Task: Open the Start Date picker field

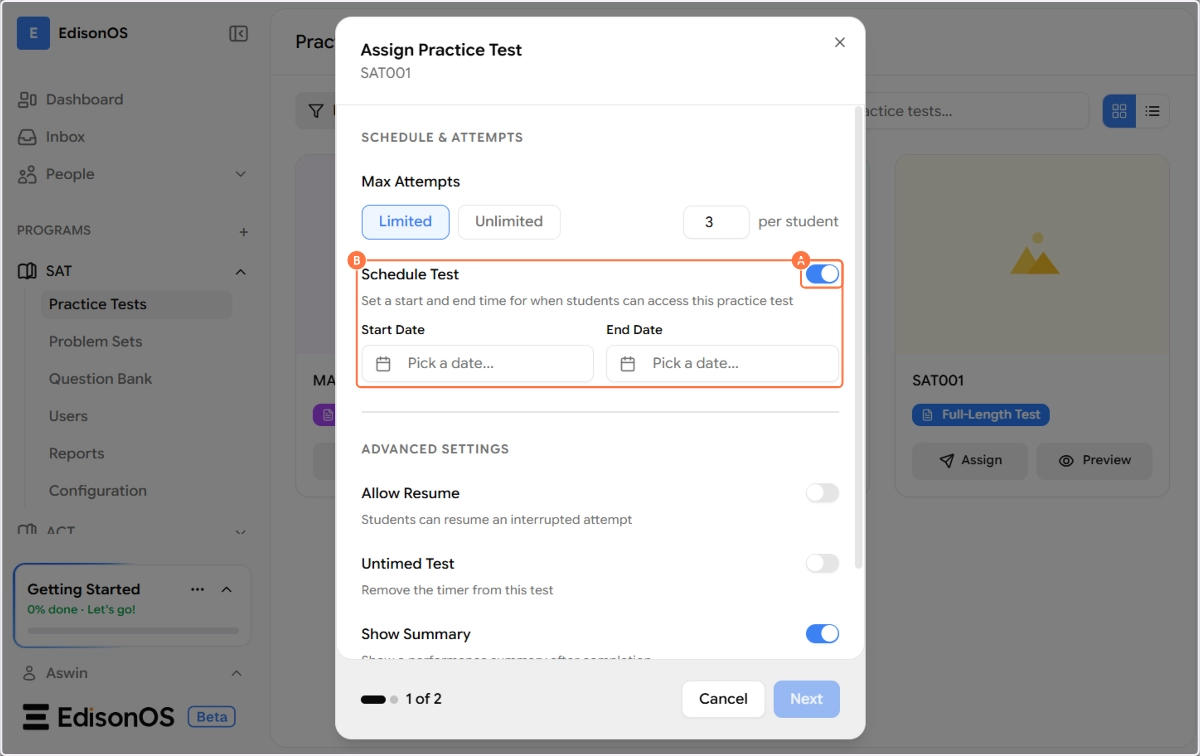Action: (x=477, y=364)
